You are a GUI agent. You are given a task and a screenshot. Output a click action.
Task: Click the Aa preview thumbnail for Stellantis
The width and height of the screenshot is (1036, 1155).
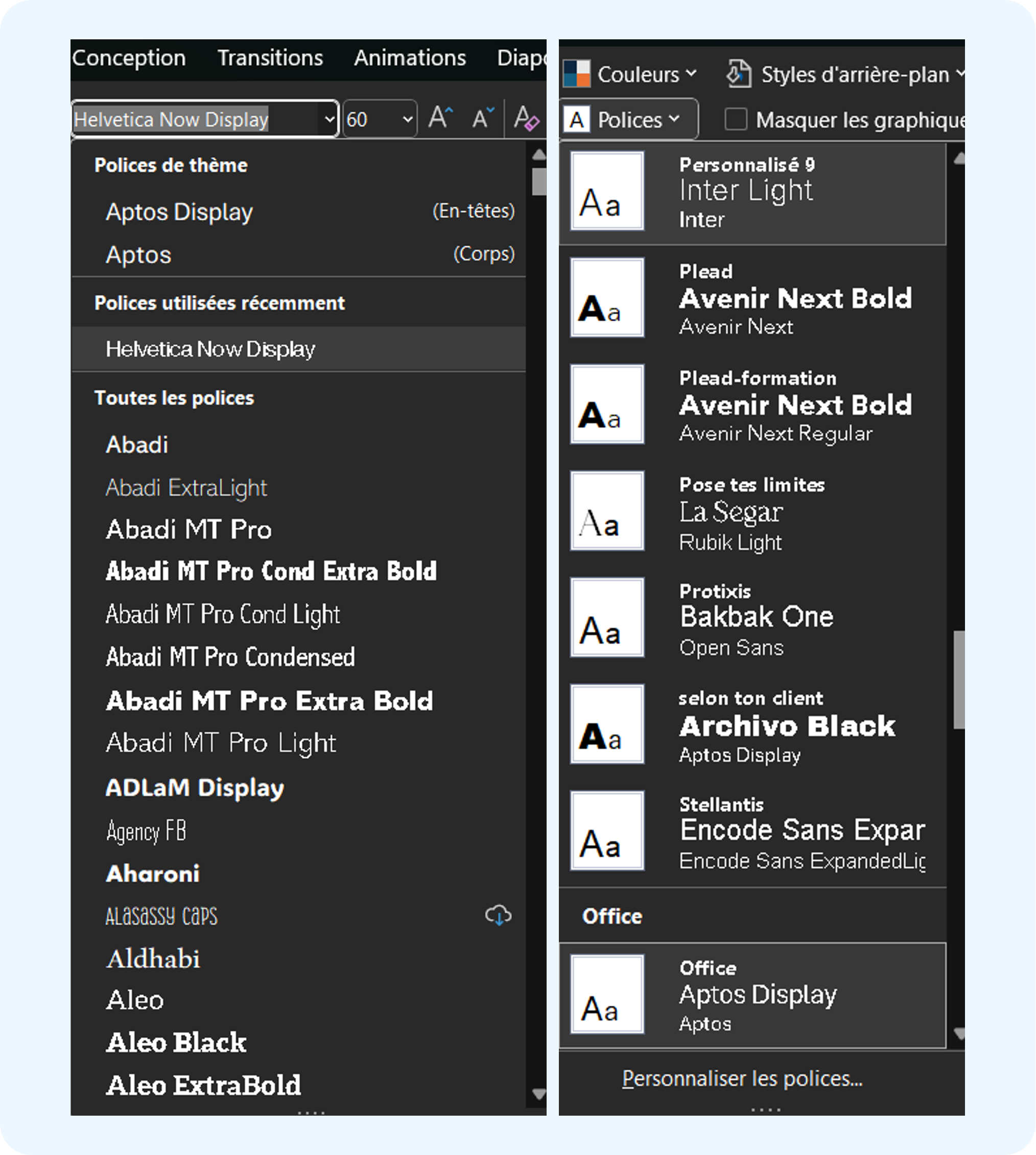point(607,831)
